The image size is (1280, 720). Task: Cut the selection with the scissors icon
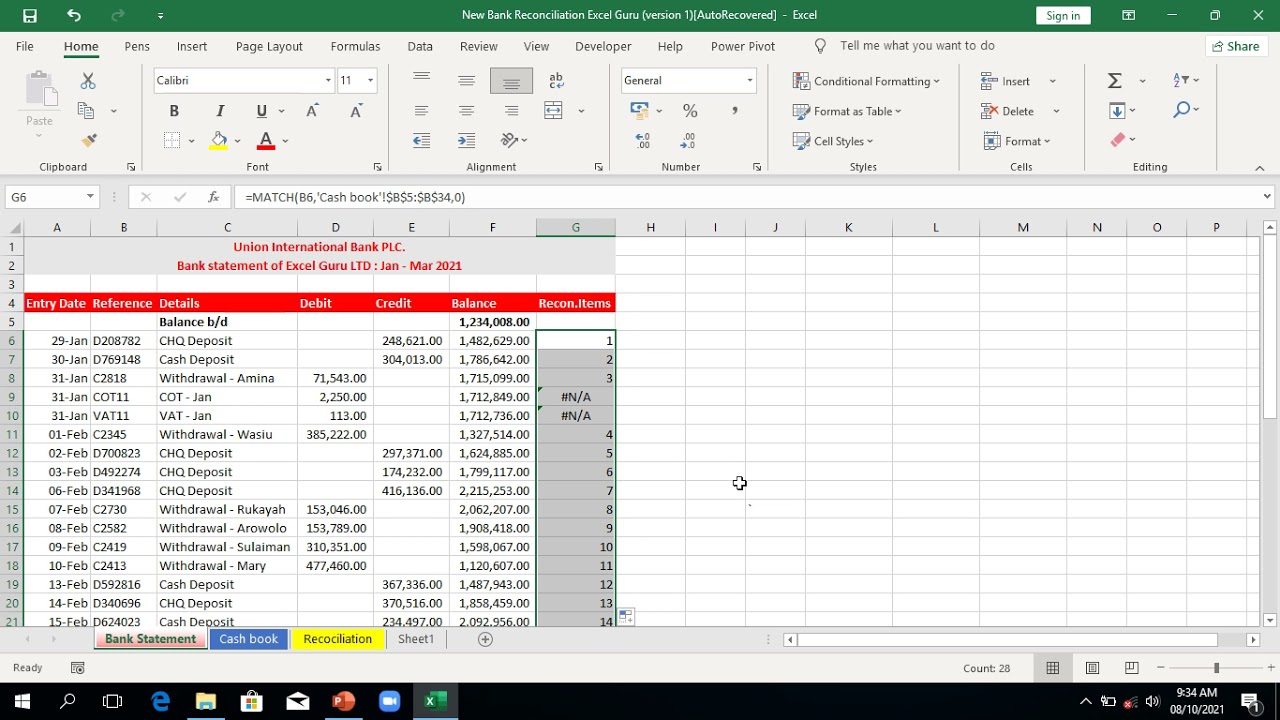88,81
